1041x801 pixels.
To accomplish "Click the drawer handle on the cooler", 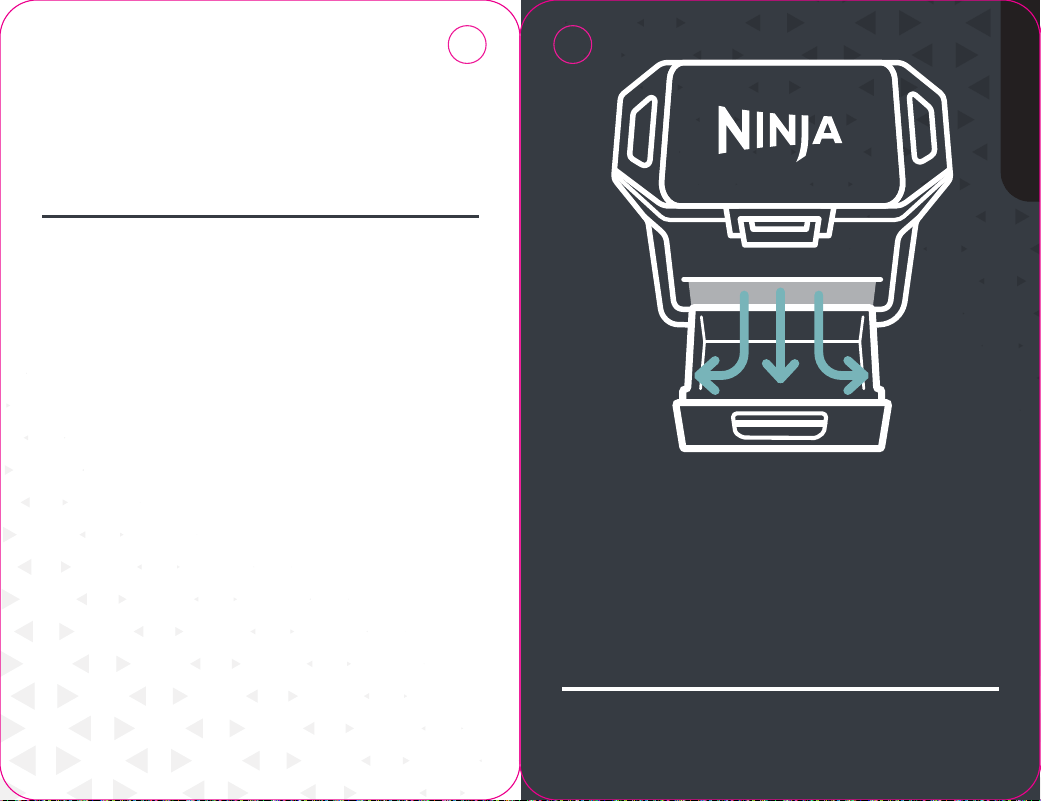I will pos(779,425).
